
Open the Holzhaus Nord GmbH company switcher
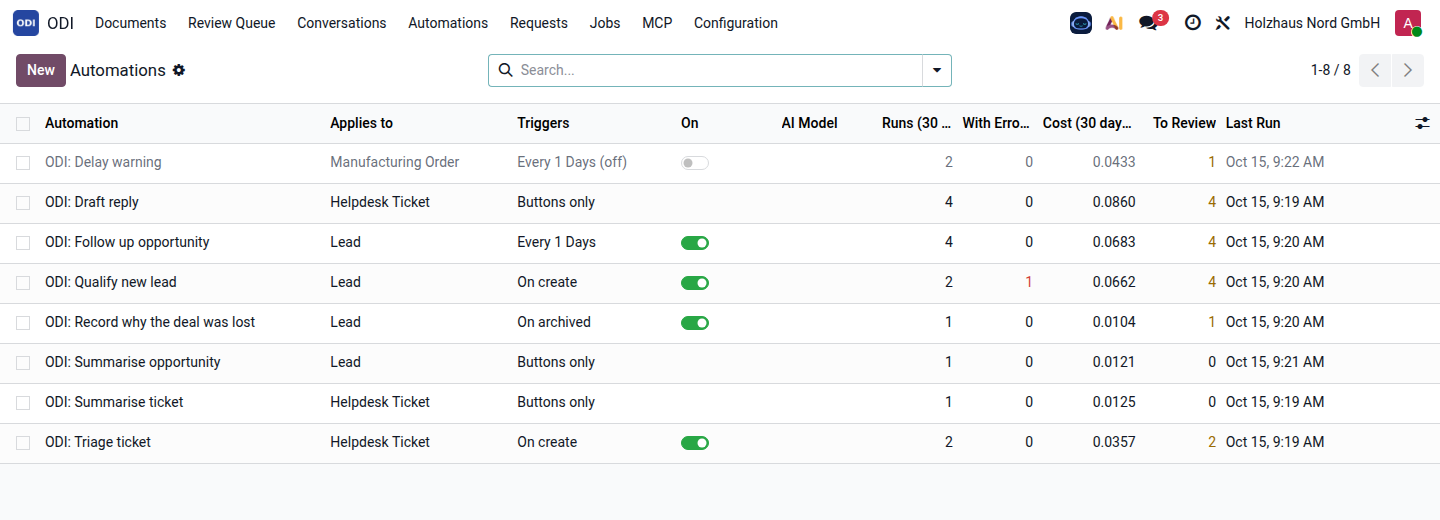click(1312, 23)
